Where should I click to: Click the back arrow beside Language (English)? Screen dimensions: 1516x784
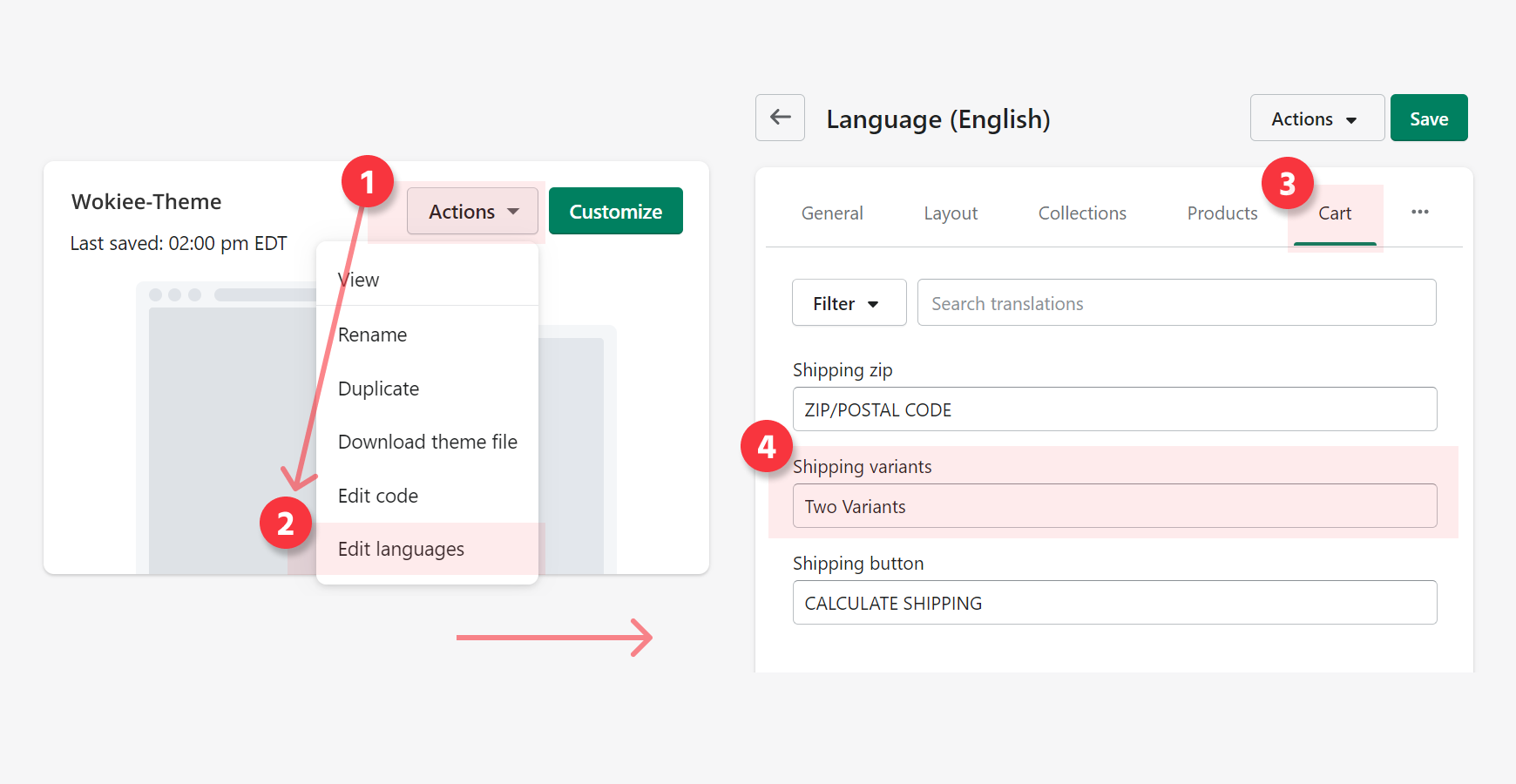780,118
